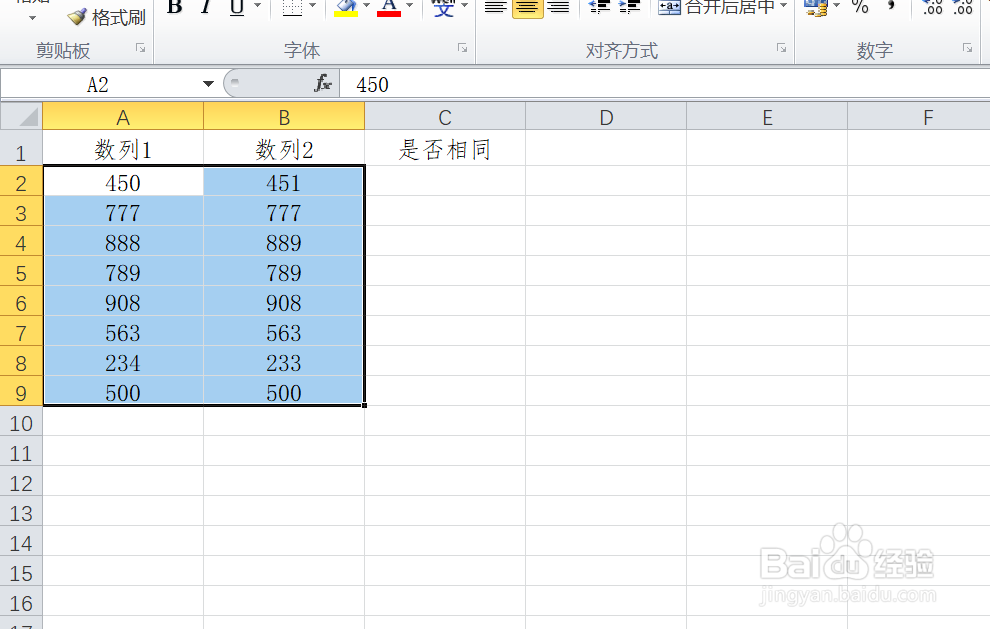
Task: Click cell containing 数列2
Action: pyautogui.click(x=284, y=150)
